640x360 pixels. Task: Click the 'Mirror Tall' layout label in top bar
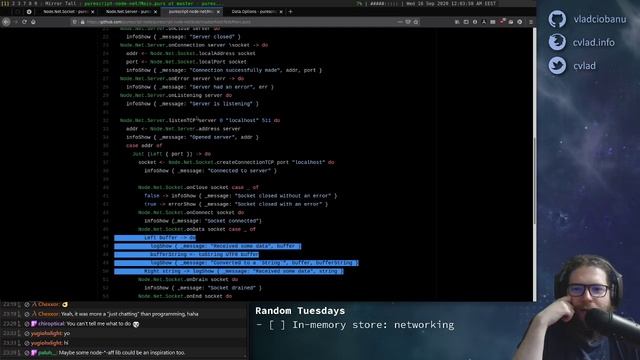pyautogui.click(x=60, y=4)
